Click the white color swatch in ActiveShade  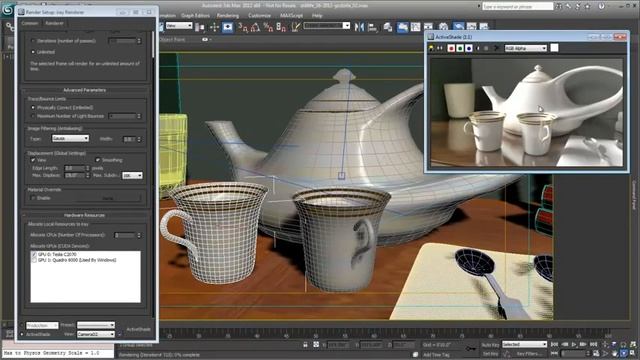[x=554, y=48]
